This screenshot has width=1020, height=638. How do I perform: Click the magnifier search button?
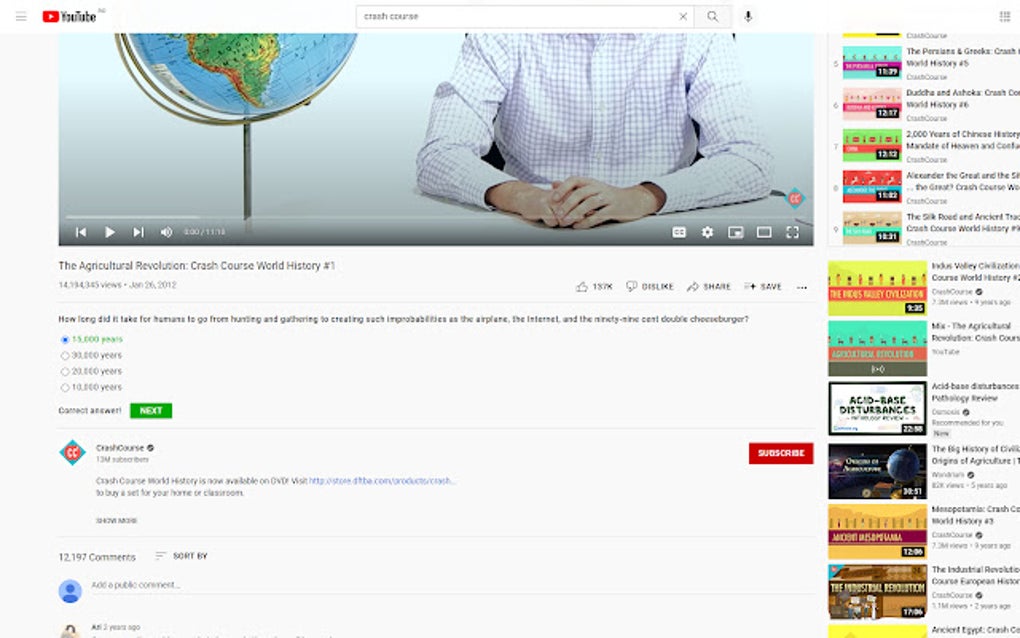click(713, 16)
